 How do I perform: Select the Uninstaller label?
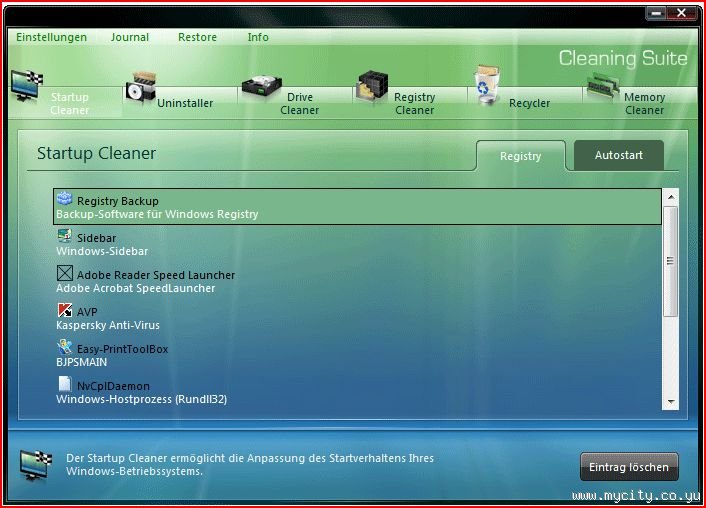point(185,103)
